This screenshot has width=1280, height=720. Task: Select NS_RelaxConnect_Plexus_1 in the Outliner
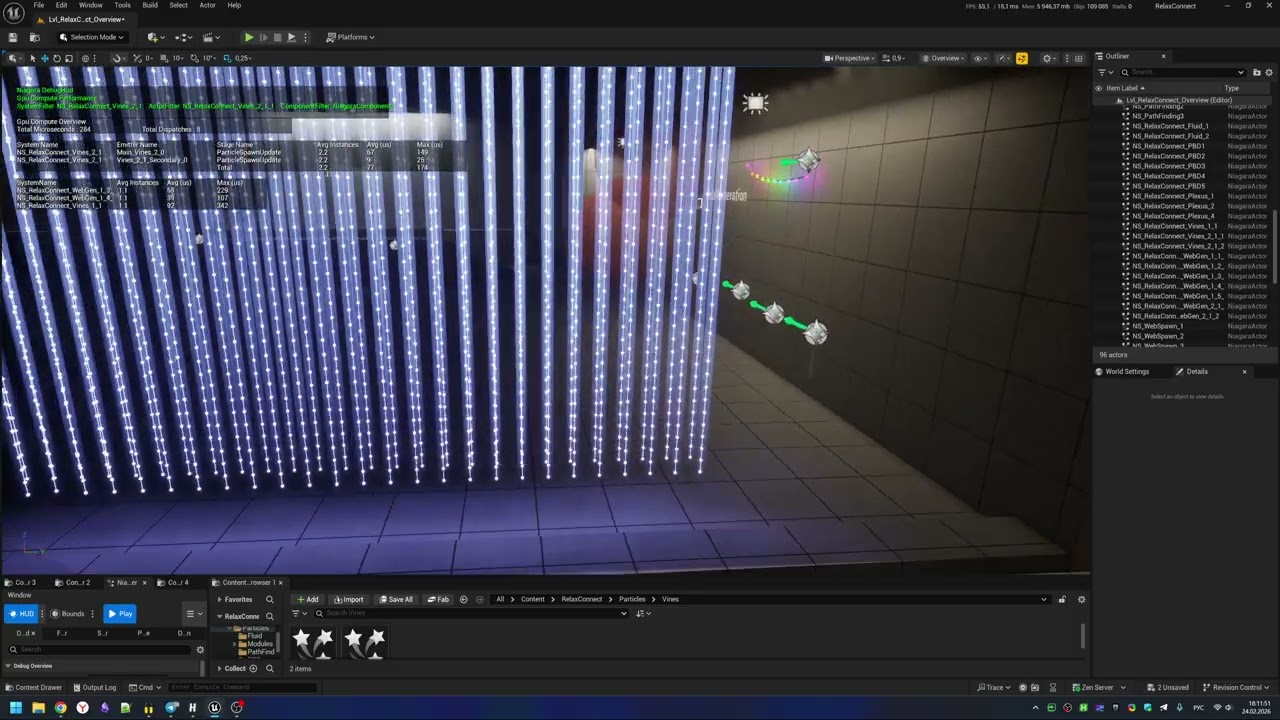point(1173,196)
